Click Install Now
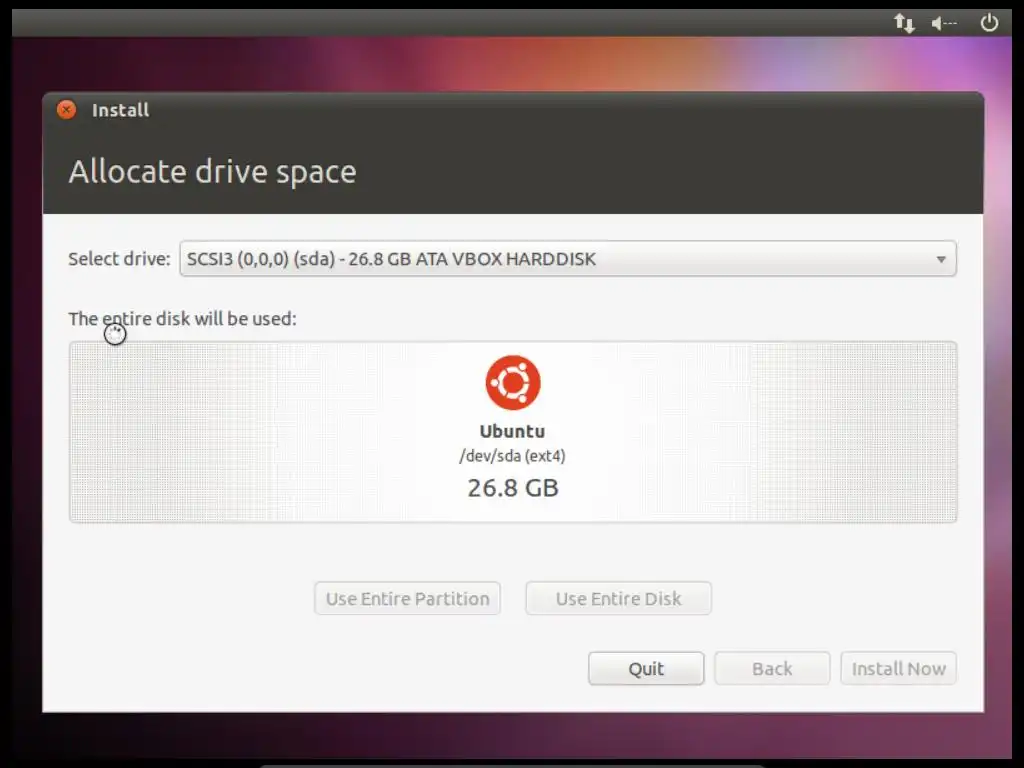The height and width of the screenshot is (768, 1024). point(899,668)
